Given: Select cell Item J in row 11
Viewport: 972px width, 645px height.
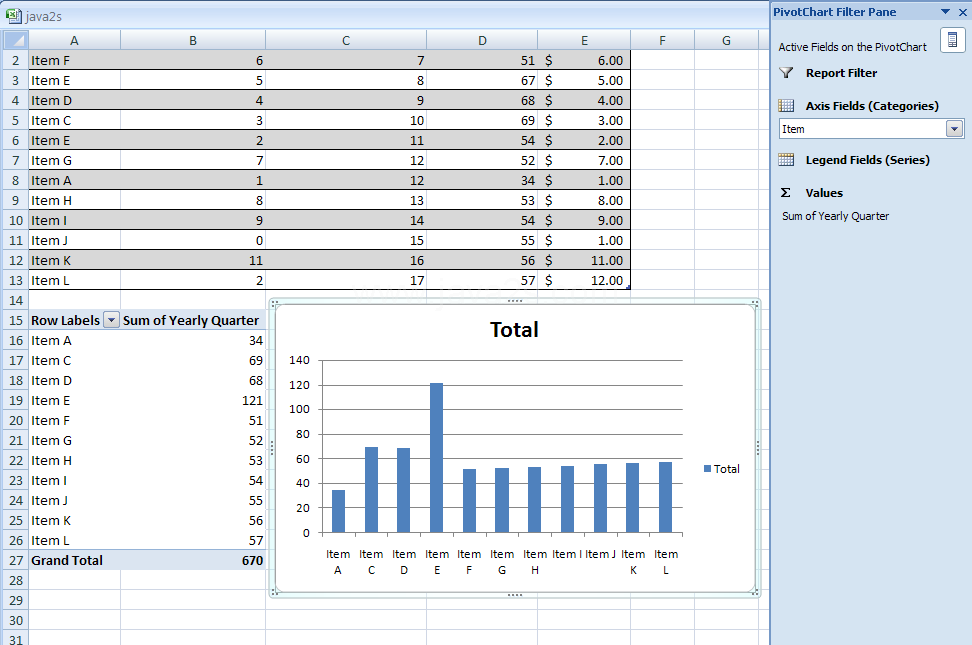Looking at the screenshot, I should [x=74, y=240].
